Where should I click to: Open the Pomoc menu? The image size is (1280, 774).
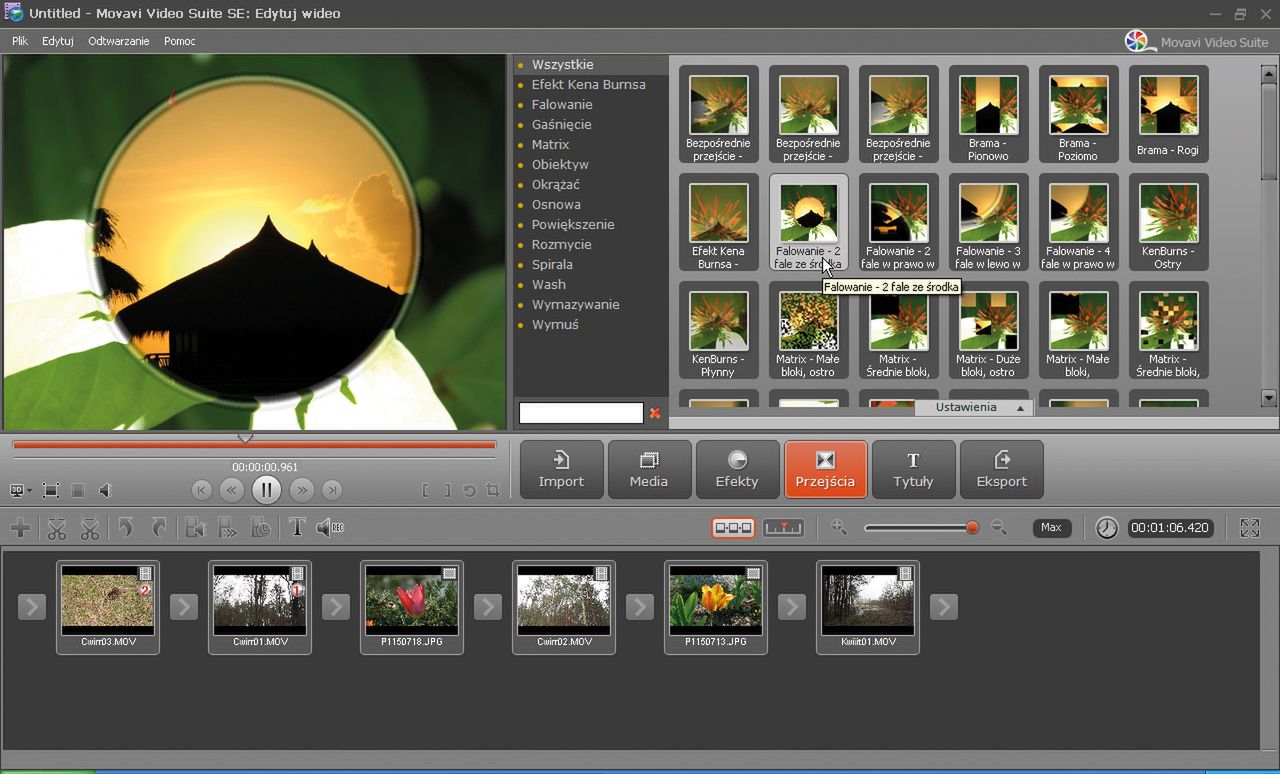tap(180, 41)
